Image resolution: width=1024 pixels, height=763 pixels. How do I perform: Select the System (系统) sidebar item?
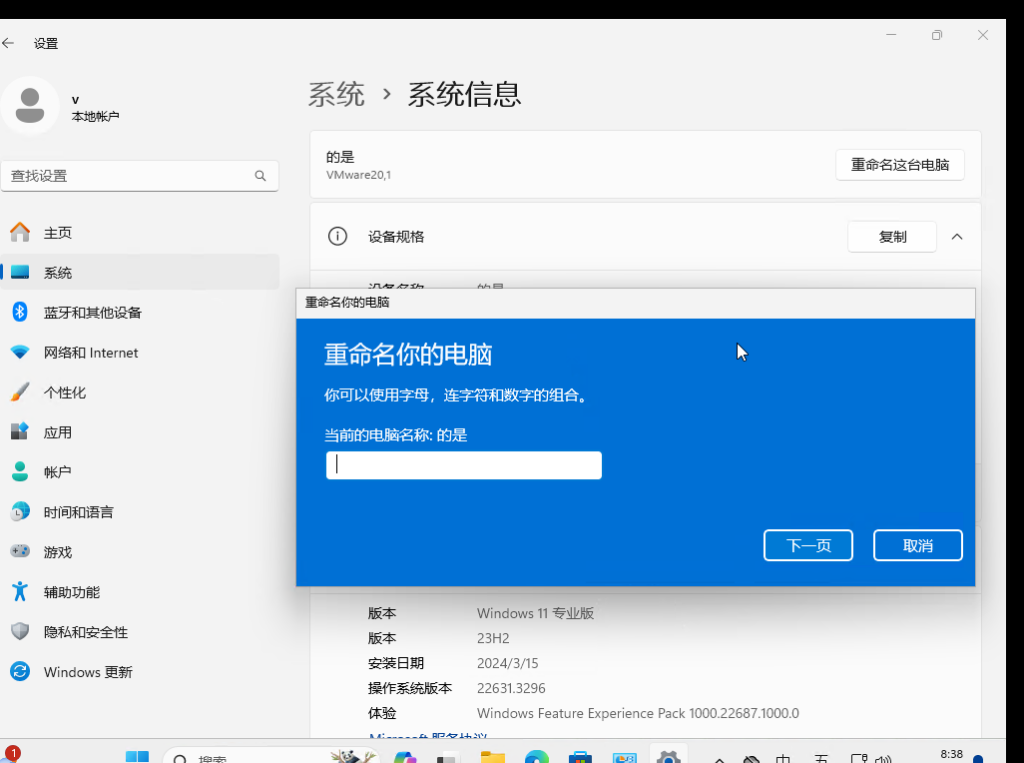[x=58, y=273]
